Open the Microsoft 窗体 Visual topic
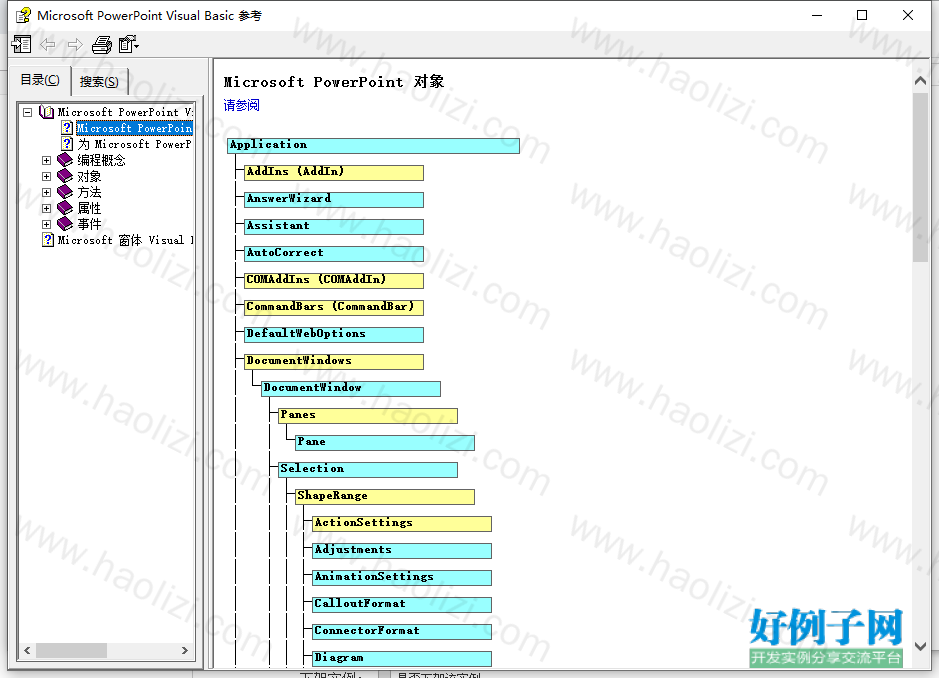The width and height of the screenshot is (939, 678). 125,240
